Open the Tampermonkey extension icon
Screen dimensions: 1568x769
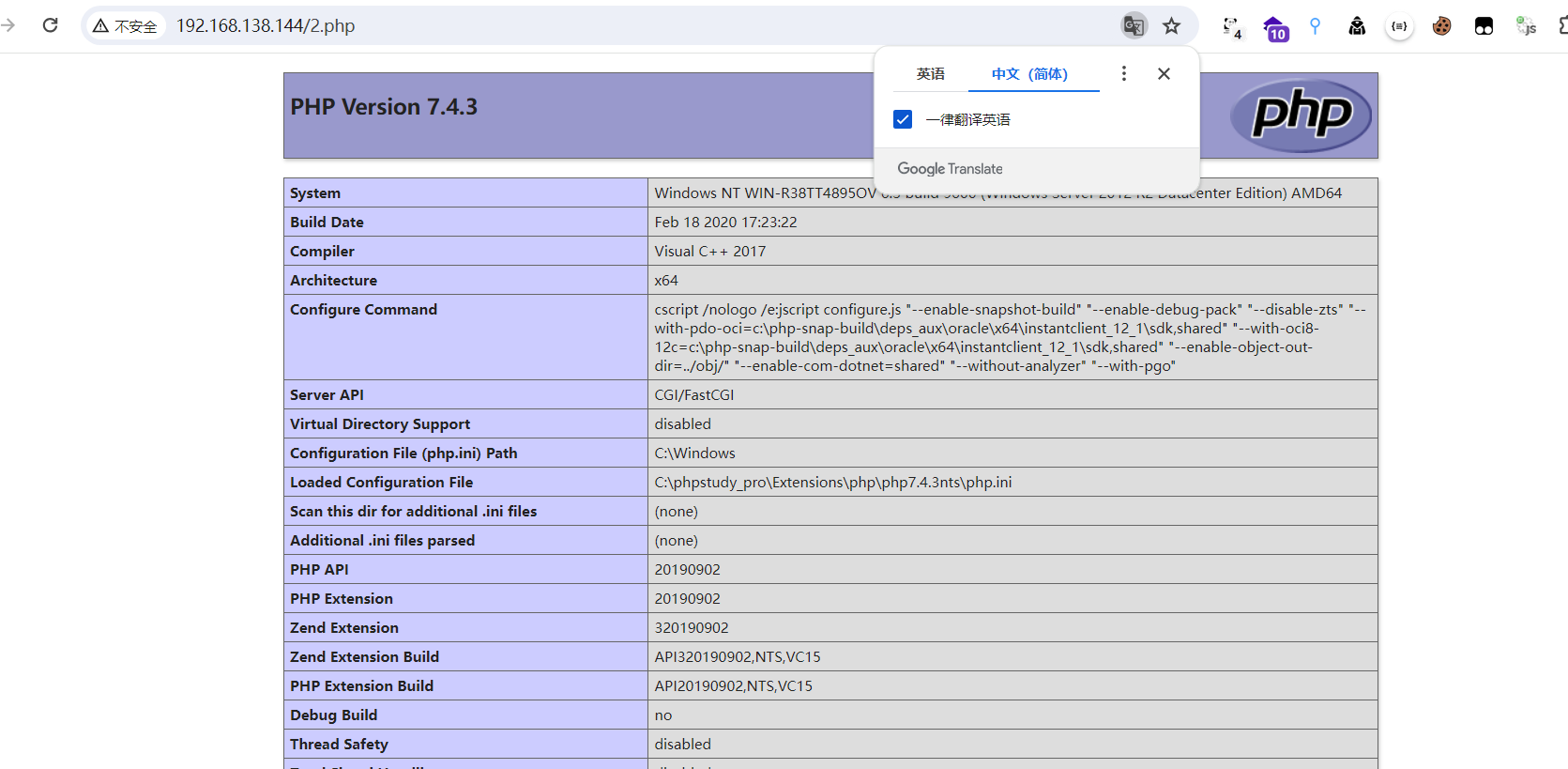[x=1484, y=26]
